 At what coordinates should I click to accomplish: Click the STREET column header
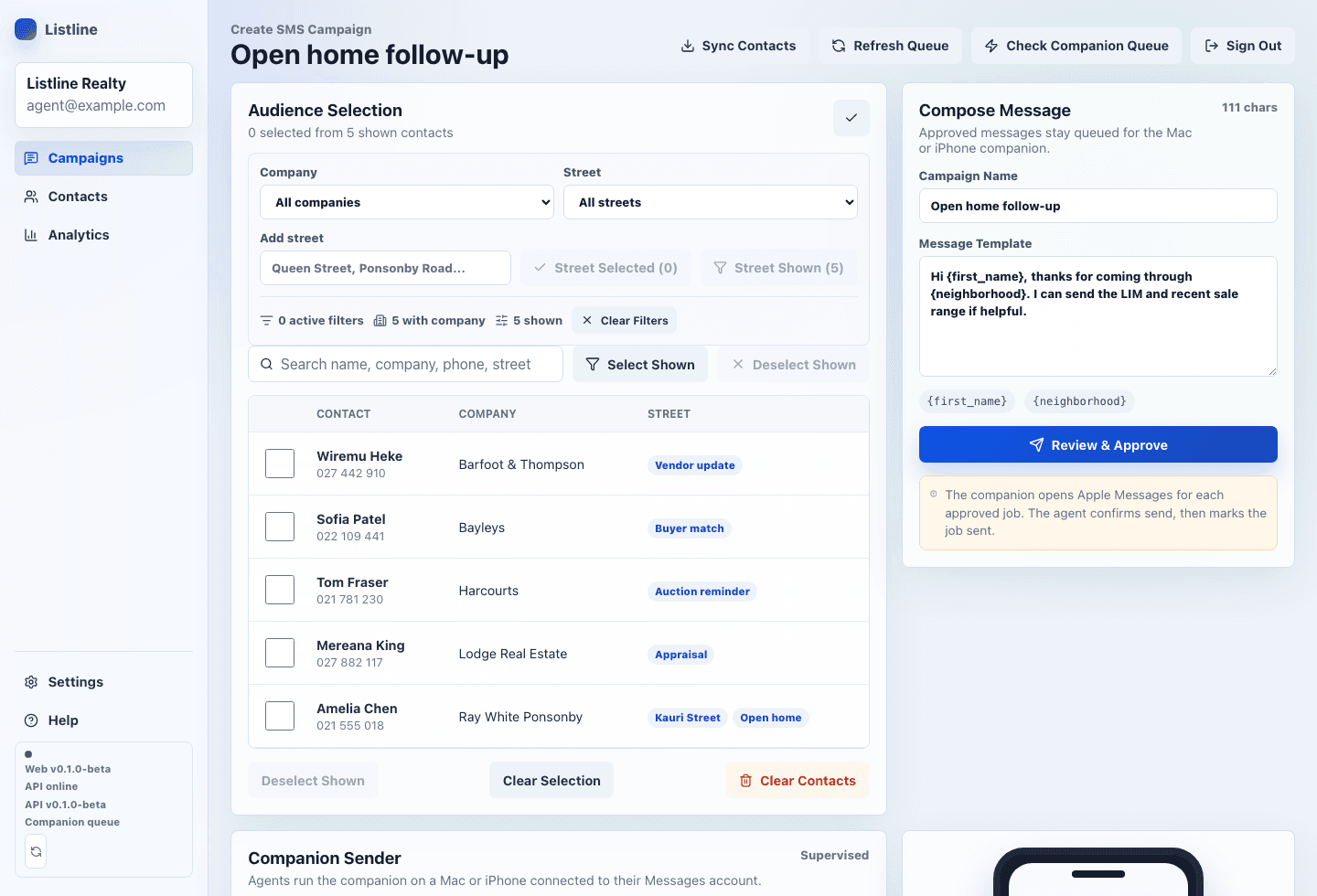point(669,414)
